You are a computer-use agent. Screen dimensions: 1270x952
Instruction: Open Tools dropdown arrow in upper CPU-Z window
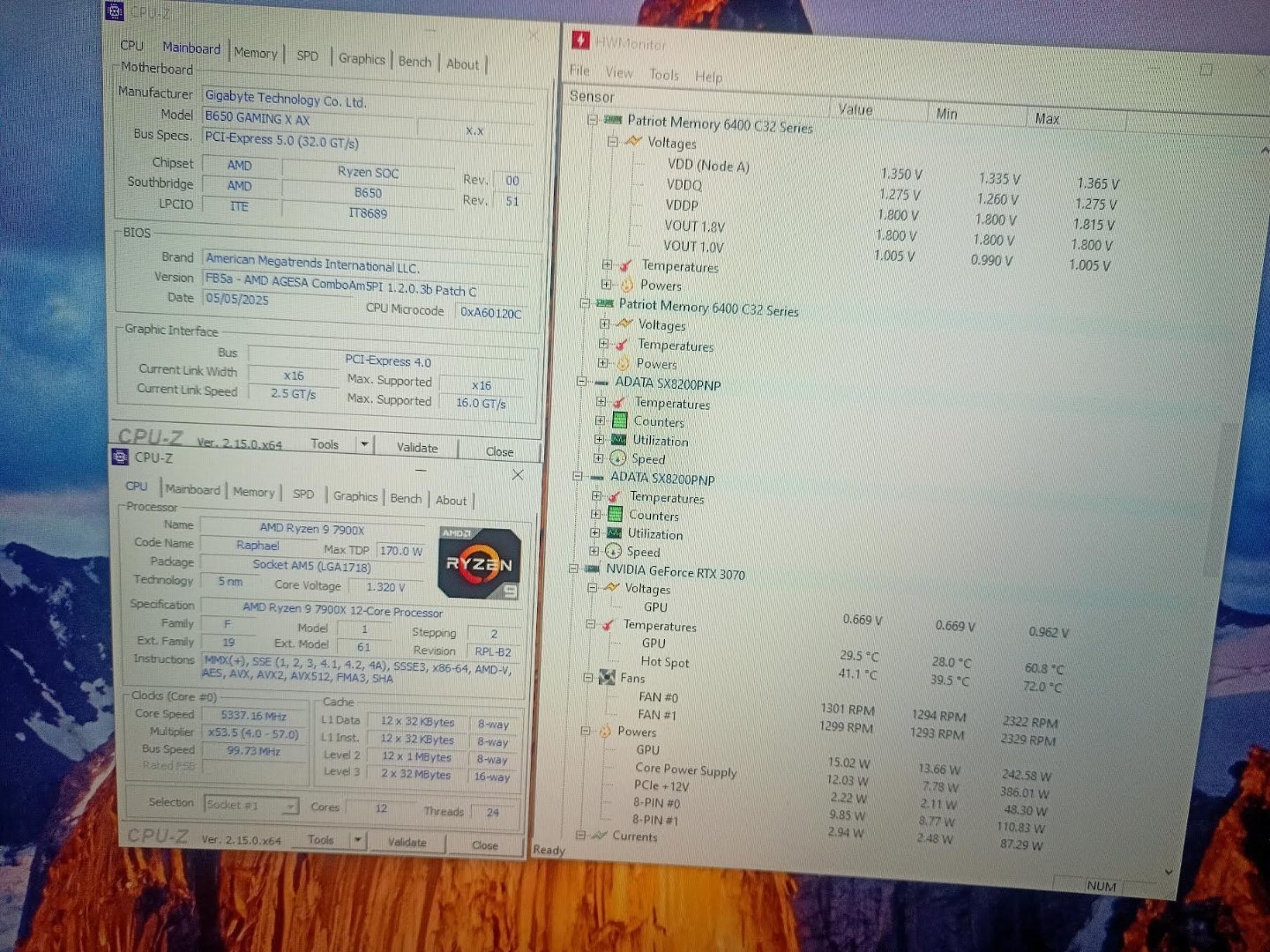(364, 444)
